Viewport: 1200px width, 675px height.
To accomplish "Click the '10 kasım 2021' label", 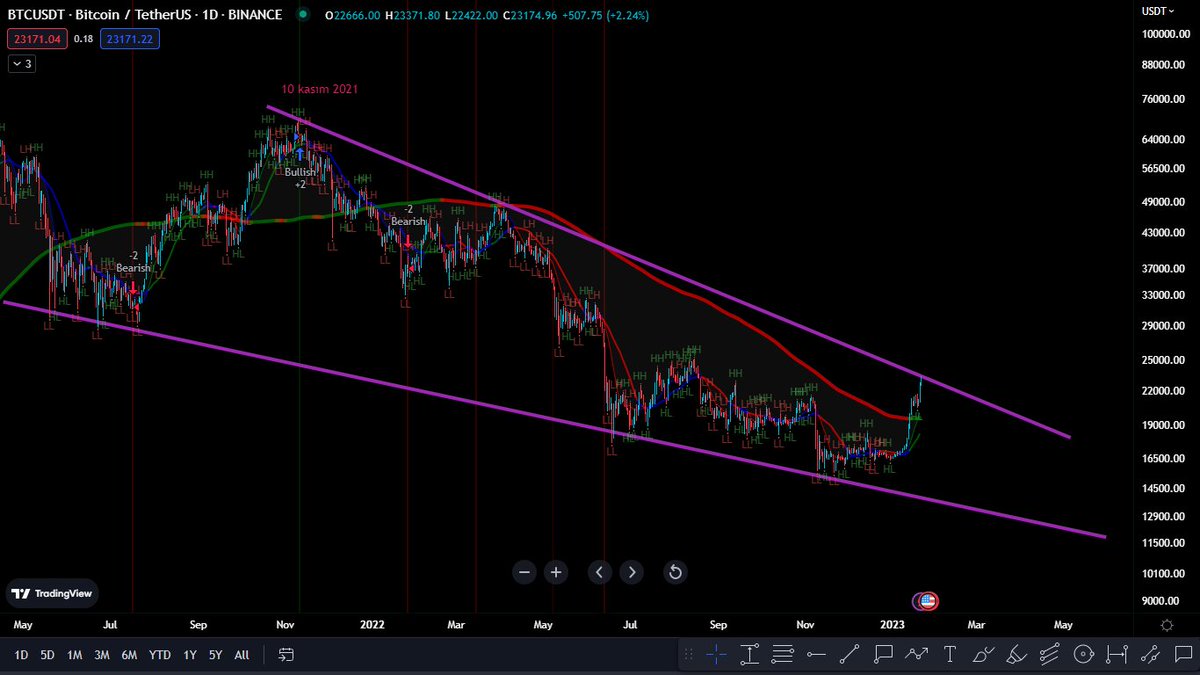I will click(x=320, y=89).
